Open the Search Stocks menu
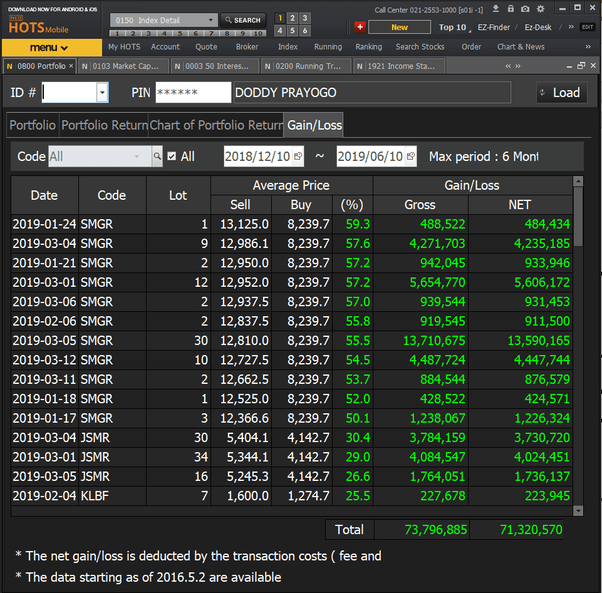 tap(420, 47)
